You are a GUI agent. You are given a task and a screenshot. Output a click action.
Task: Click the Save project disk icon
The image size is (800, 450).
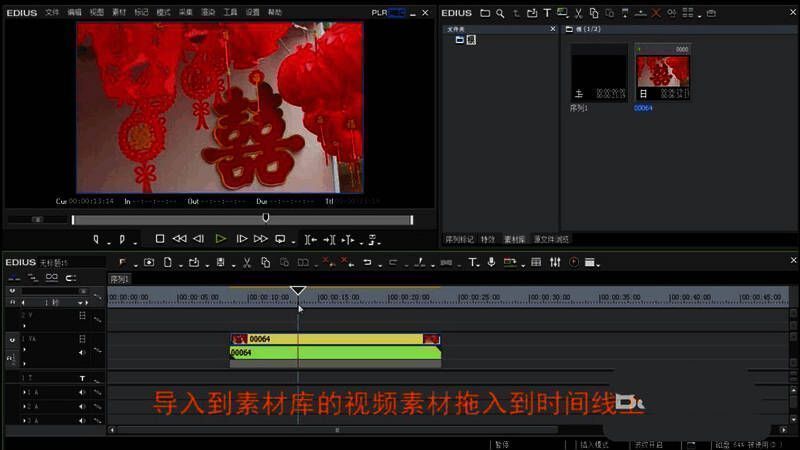(220, 262)
